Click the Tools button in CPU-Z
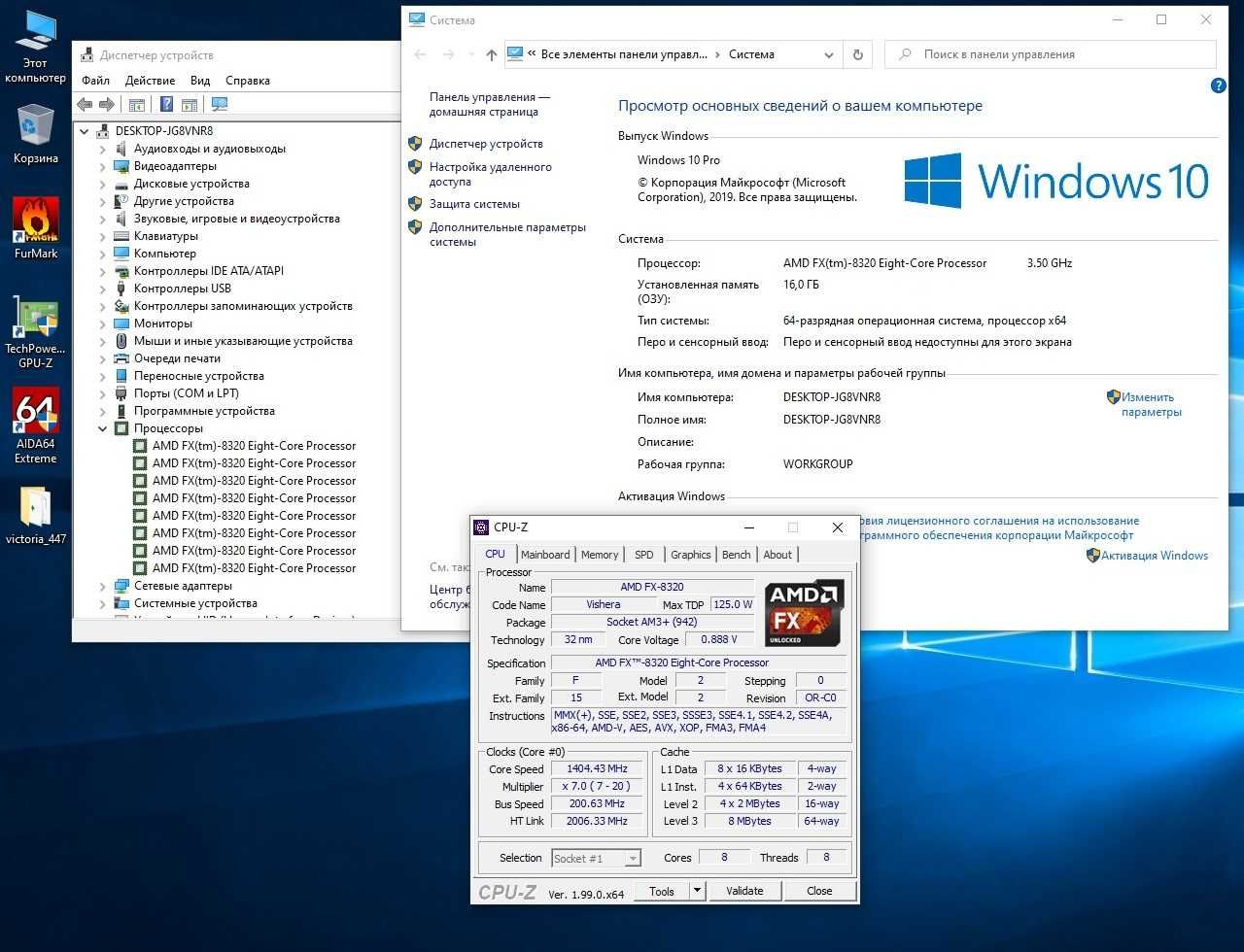This screenshot has width=1244, height=952. (662, 891)
